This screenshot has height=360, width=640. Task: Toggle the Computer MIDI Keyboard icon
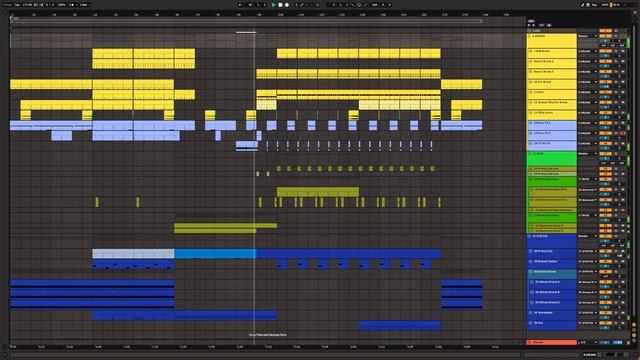[x=588, y=5]
